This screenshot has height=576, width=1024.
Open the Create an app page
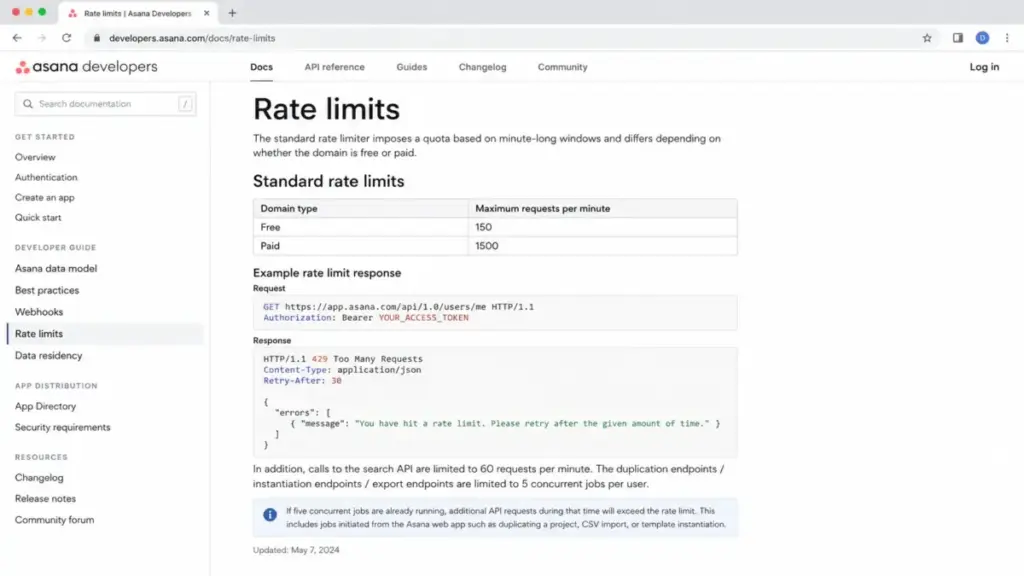point(44,197)
